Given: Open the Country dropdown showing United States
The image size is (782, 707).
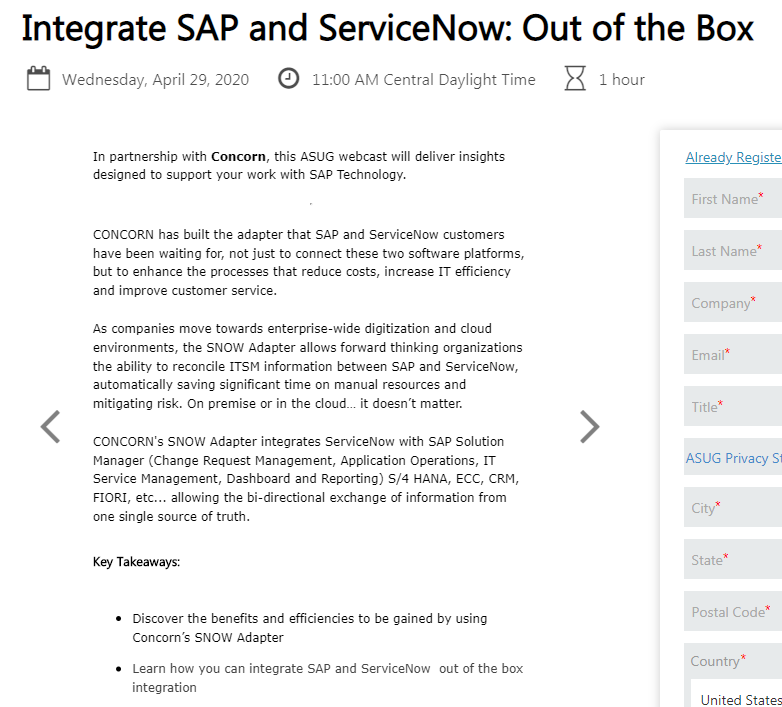Looking at the screenshot, I should 737,698.
